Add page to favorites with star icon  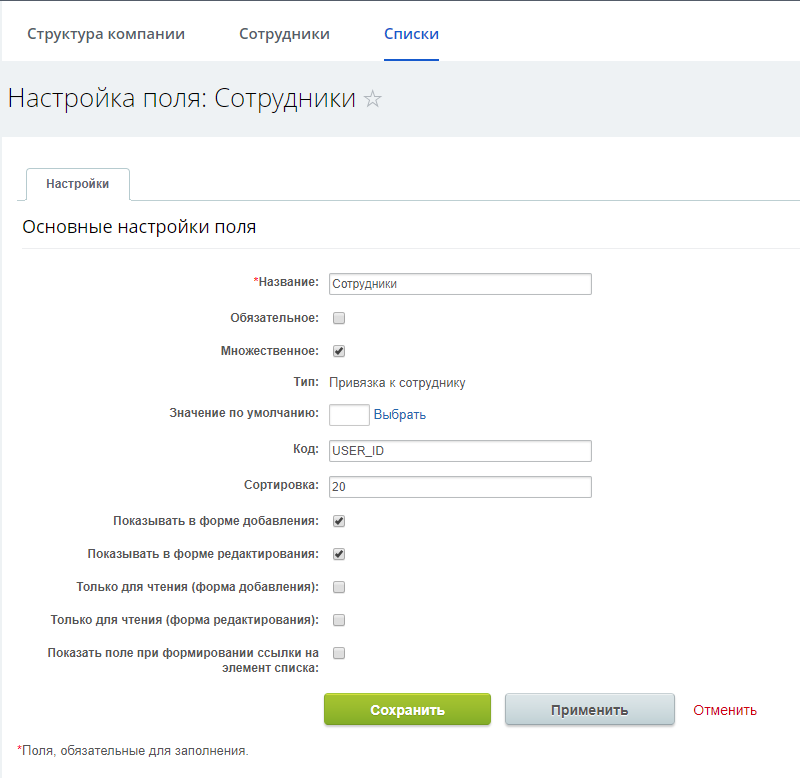372,98
